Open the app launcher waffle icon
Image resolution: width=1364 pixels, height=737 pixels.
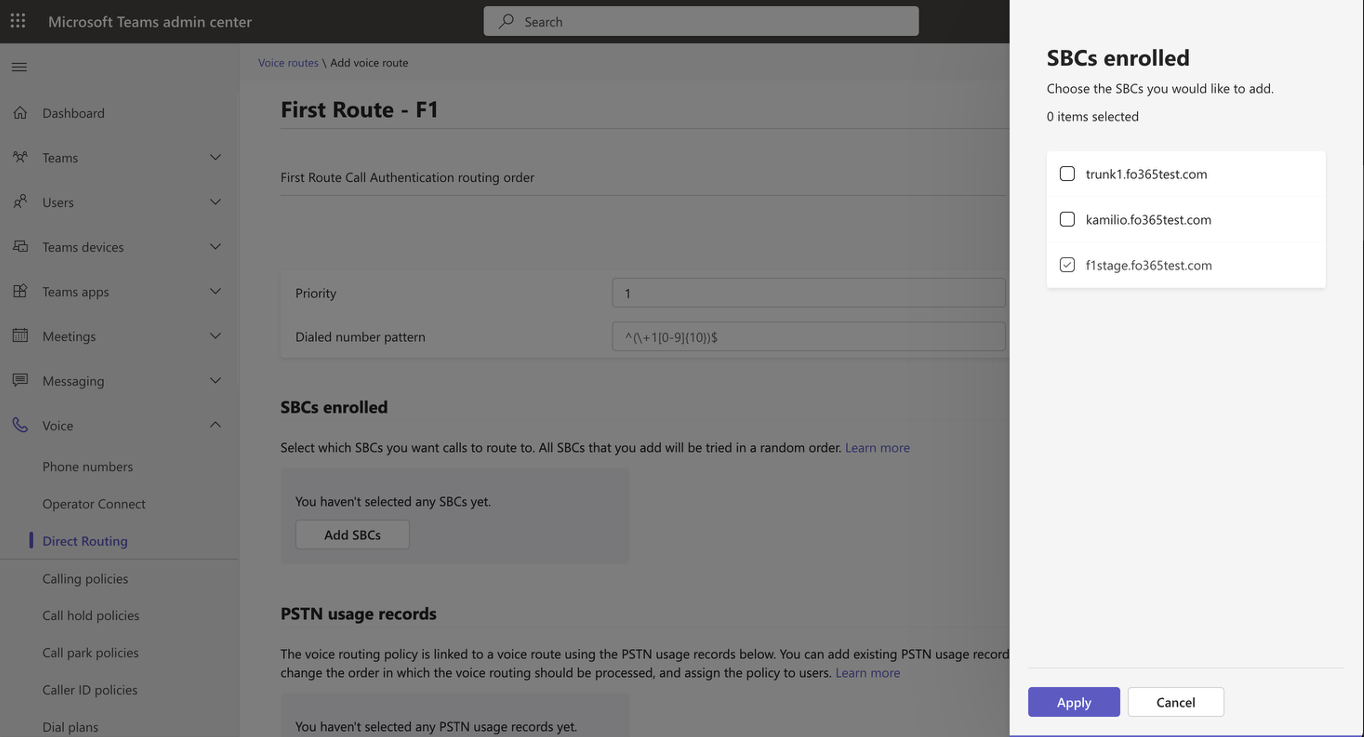[18, 21]
